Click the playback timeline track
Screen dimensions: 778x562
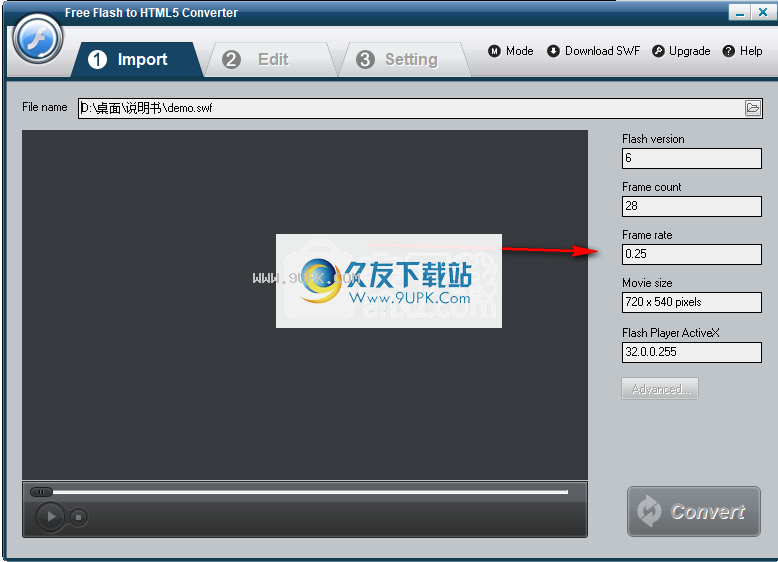310,492
